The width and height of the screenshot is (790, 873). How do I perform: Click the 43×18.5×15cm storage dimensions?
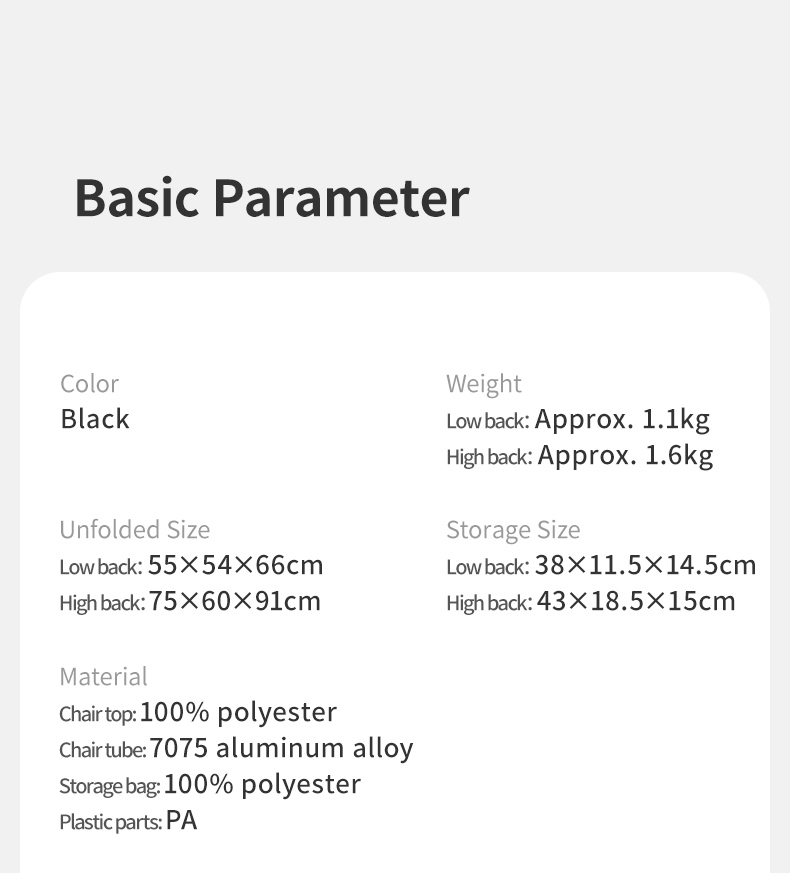(636, 602)
